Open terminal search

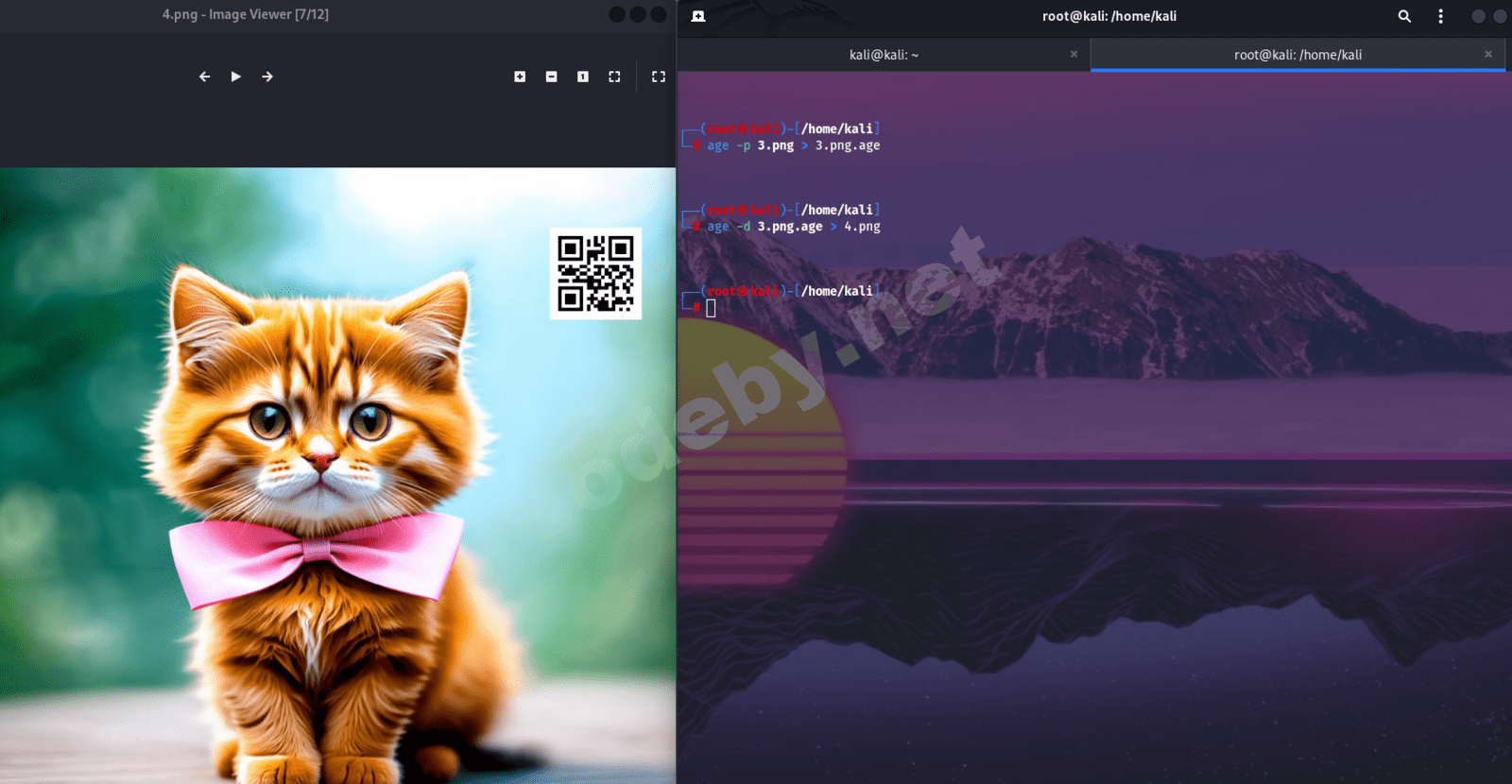pos(1404,16)
